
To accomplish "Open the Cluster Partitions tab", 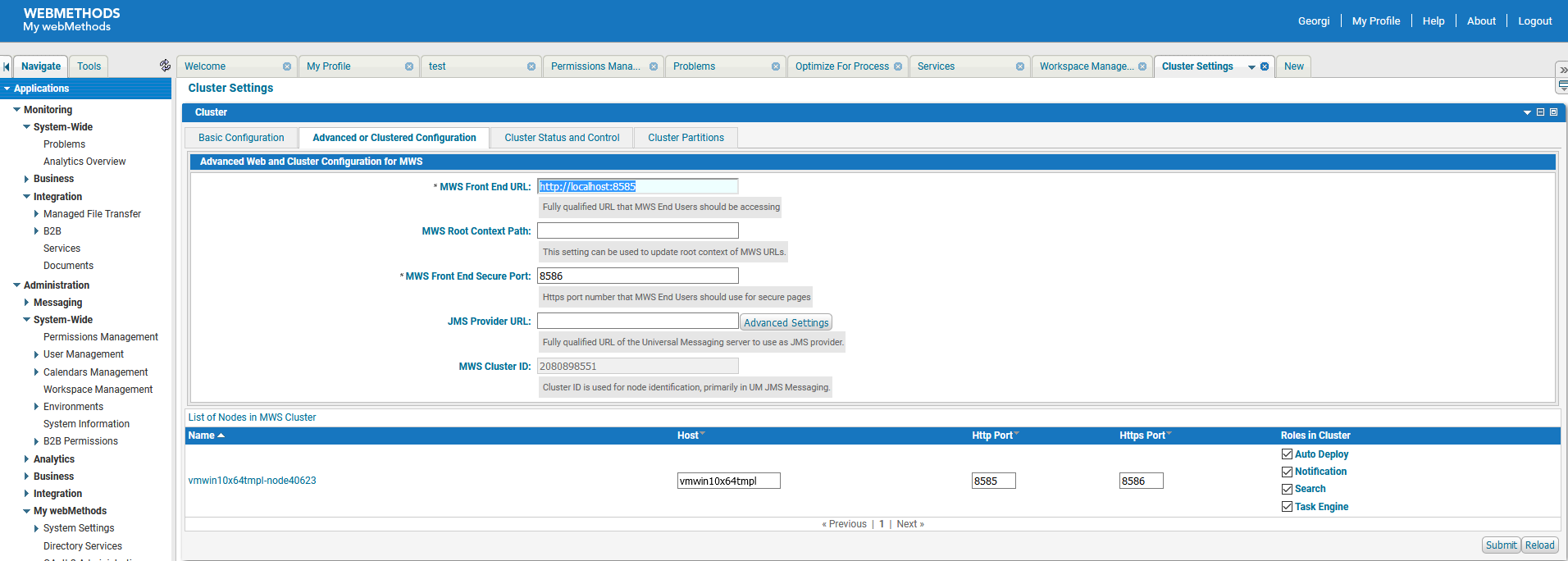I will (x=686, y=138).
